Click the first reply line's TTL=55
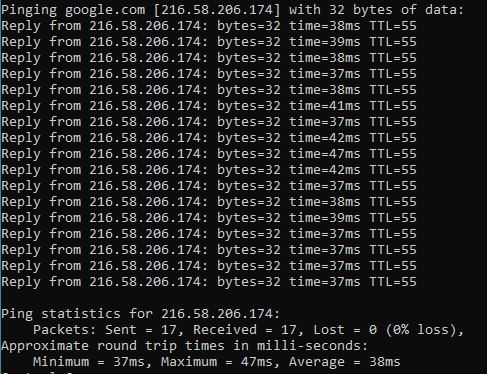The height and width of the screenshot is (374, 487). tap(393, 26)
